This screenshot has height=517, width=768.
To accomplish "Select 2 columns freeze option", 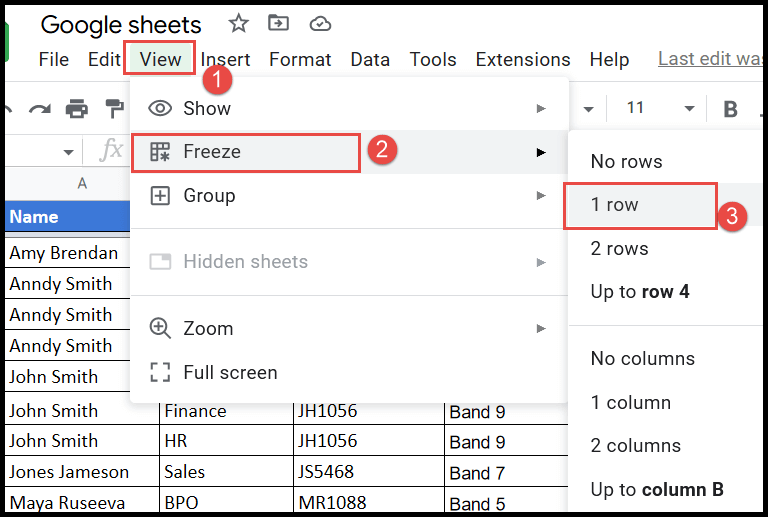I will click(x=666, y=446).
